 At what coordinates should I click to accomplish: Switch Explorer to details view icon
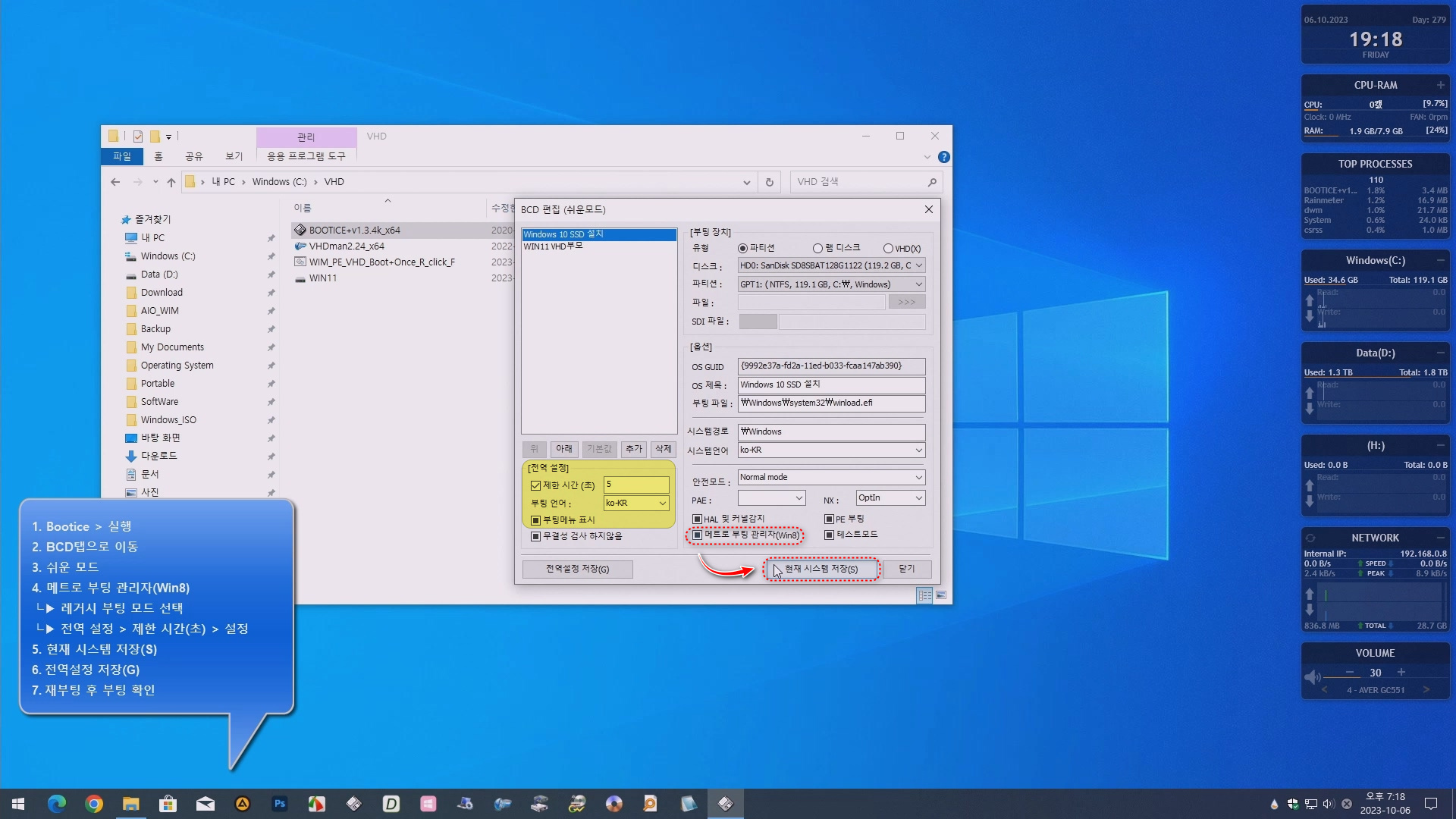click(x=924, y=595)
